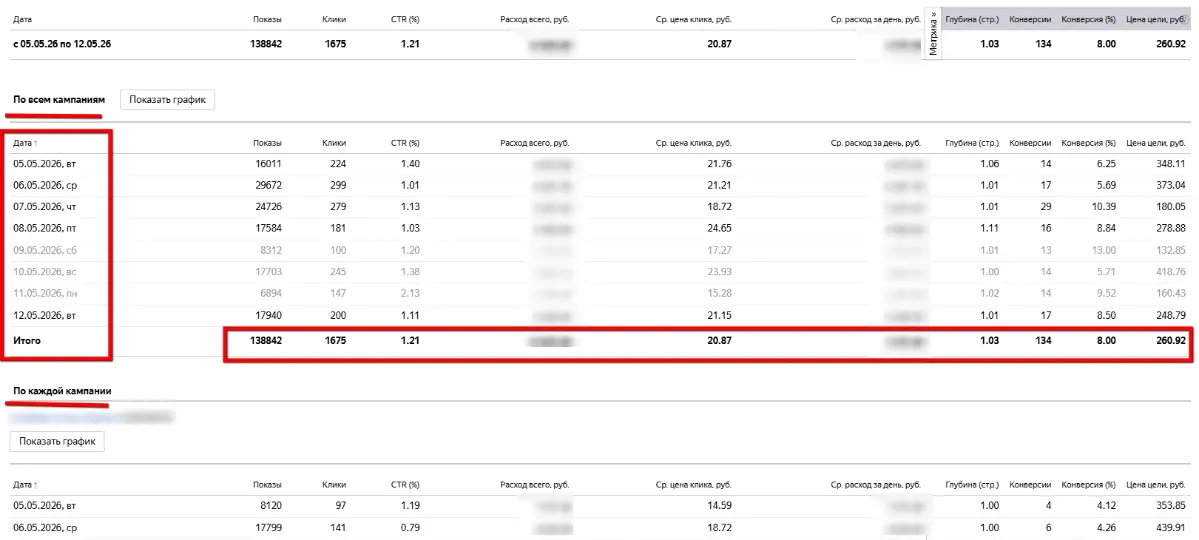Select conversion percent 5.69
Viewport: 1199px width, 540px height.
(1105, 185)
